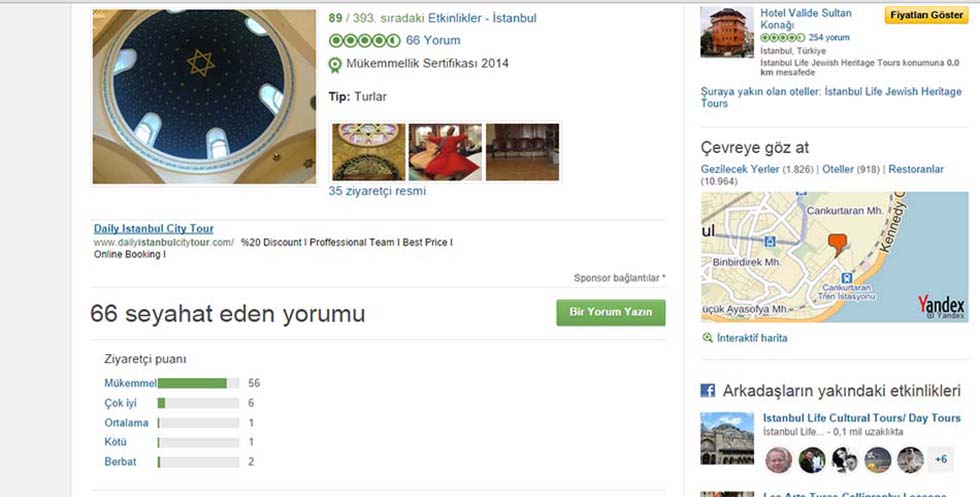The image size is (980, 497).
Task: Click the Certificate of Excellence badge icon
Action: point(335,64)
